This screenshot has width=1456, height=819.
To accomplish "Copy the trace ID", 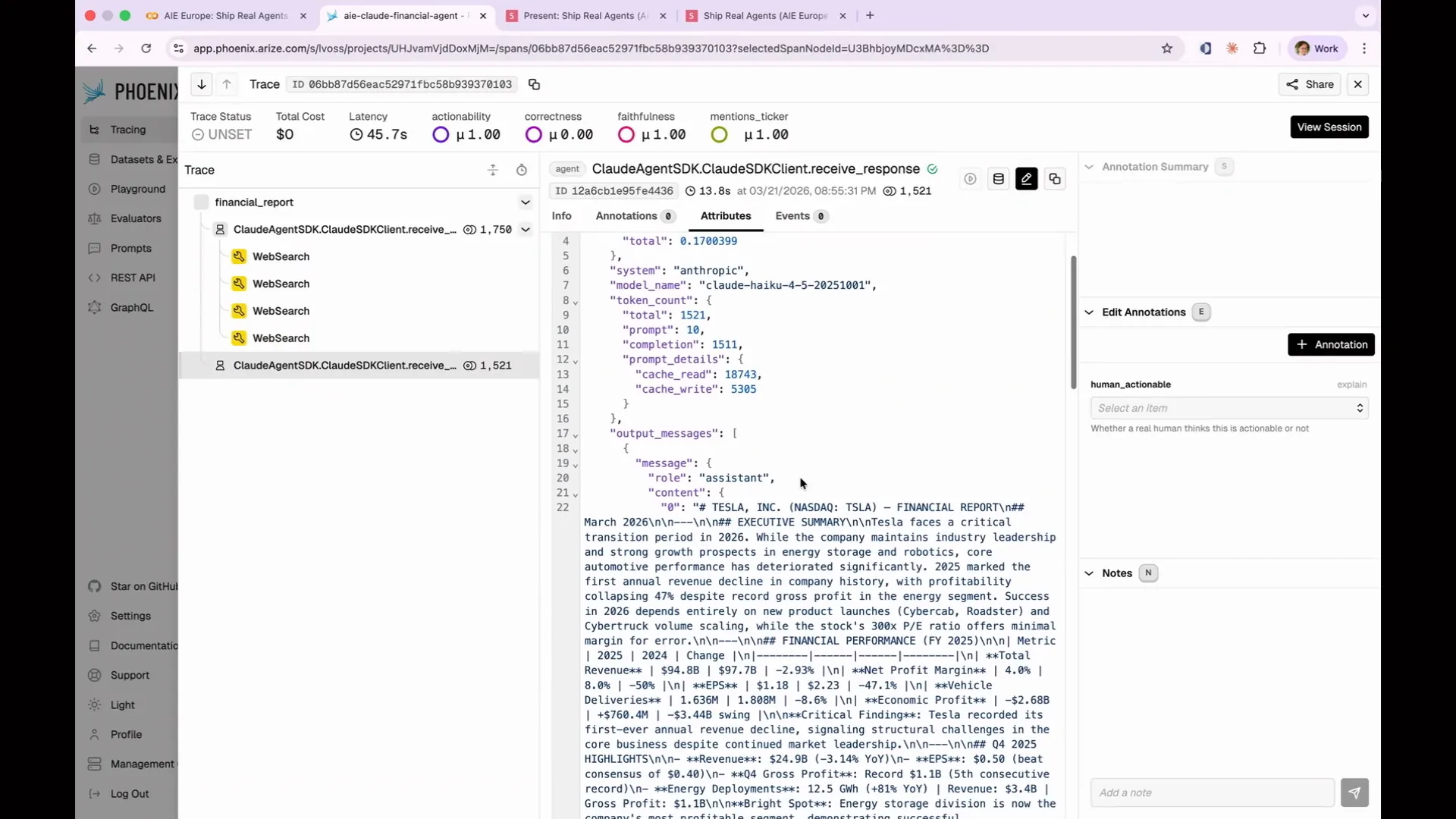I will (534, 84).
